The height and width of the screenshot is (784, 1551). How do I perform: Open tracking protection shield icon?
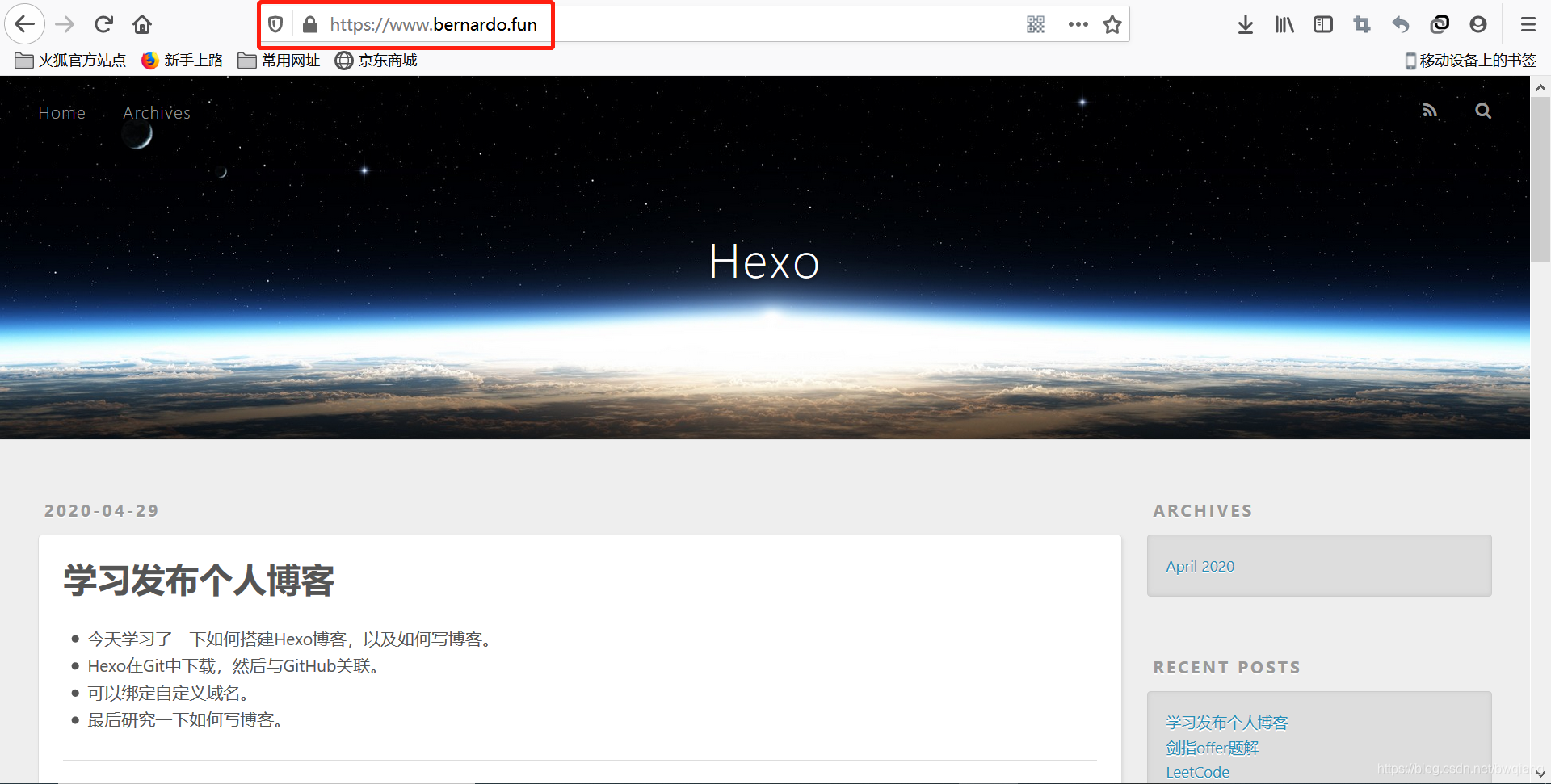[275, 24]
